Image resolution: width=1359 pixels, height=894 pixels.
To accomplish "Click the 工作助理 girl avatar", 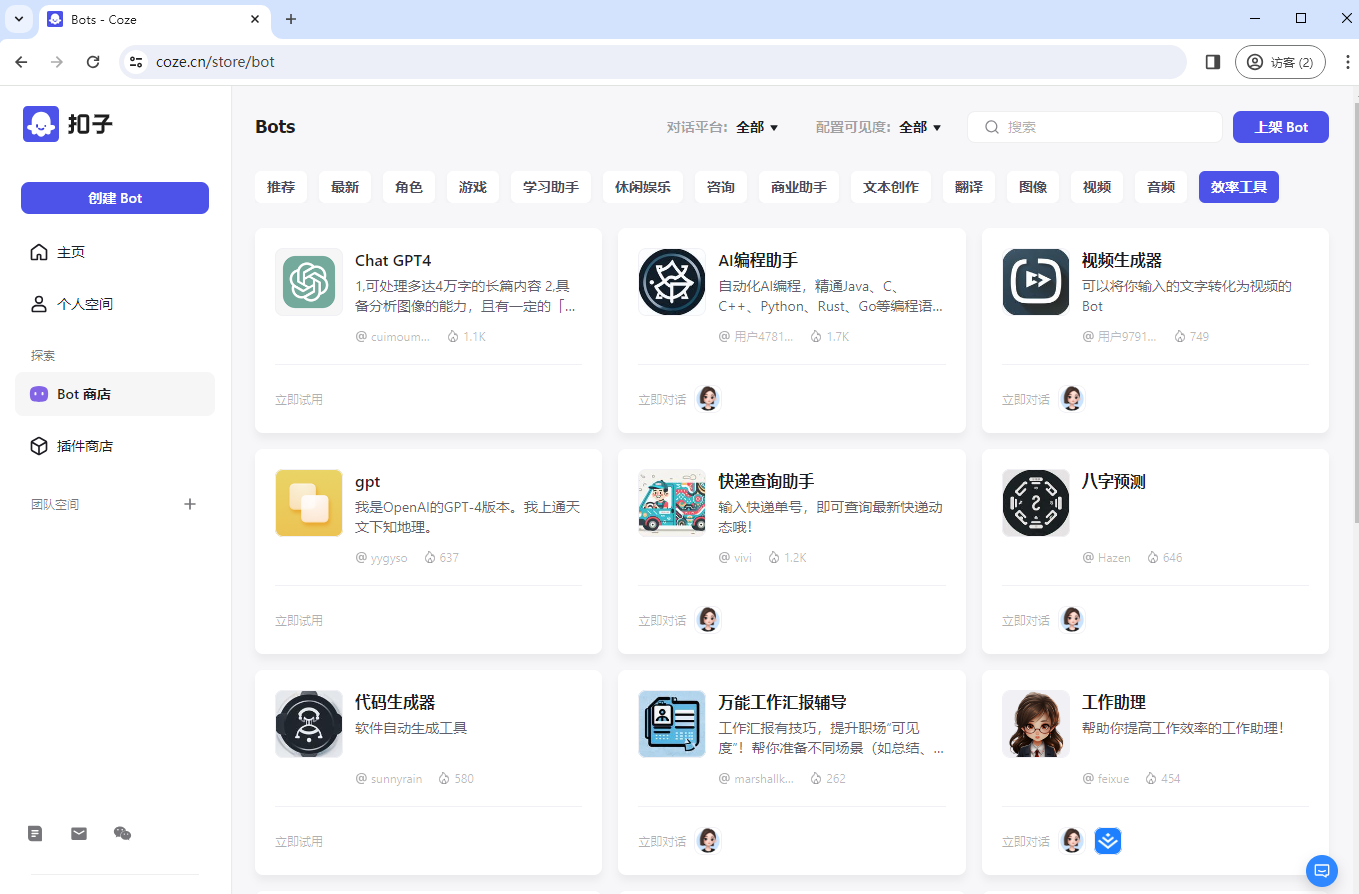I will click(x=1036, y=724).
